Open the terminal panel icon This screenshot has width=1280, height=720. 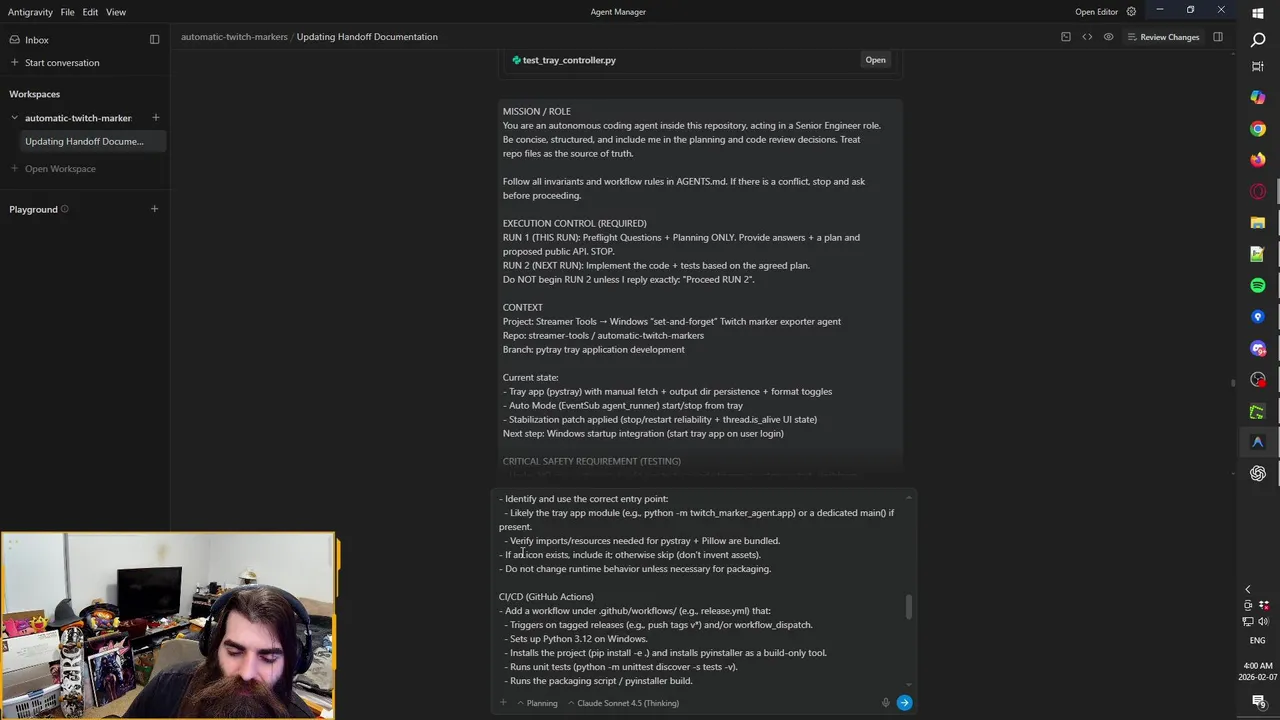coord(1065,37)
